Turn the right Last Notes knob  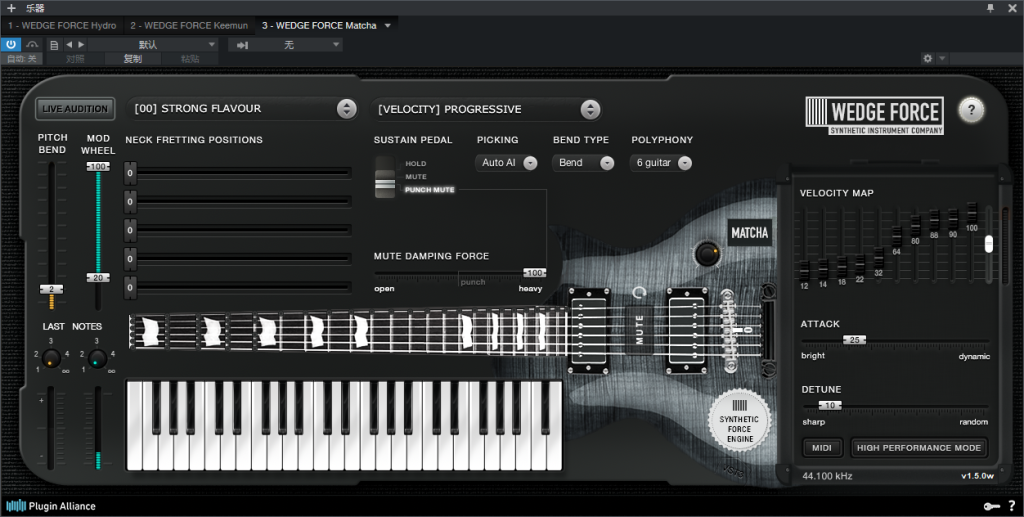97,358
